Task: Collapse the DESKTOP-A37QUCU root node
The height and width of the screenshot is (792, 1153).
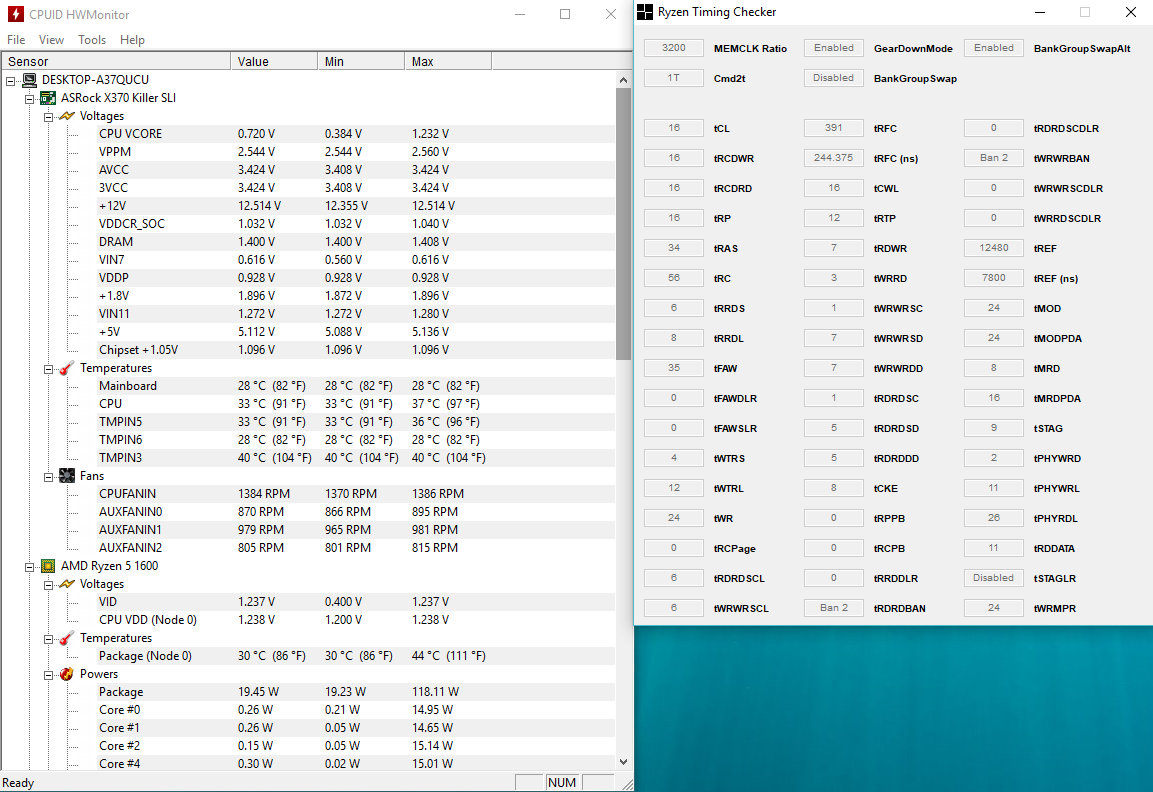Action: [x=11, y=80]
